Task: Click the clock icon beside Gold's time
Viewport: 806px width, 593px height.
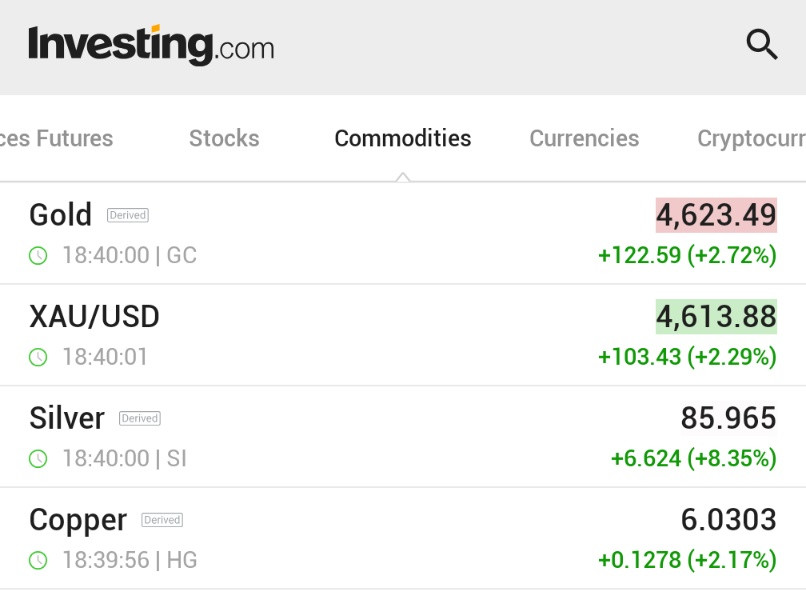Action: click(x=38, y=255)
